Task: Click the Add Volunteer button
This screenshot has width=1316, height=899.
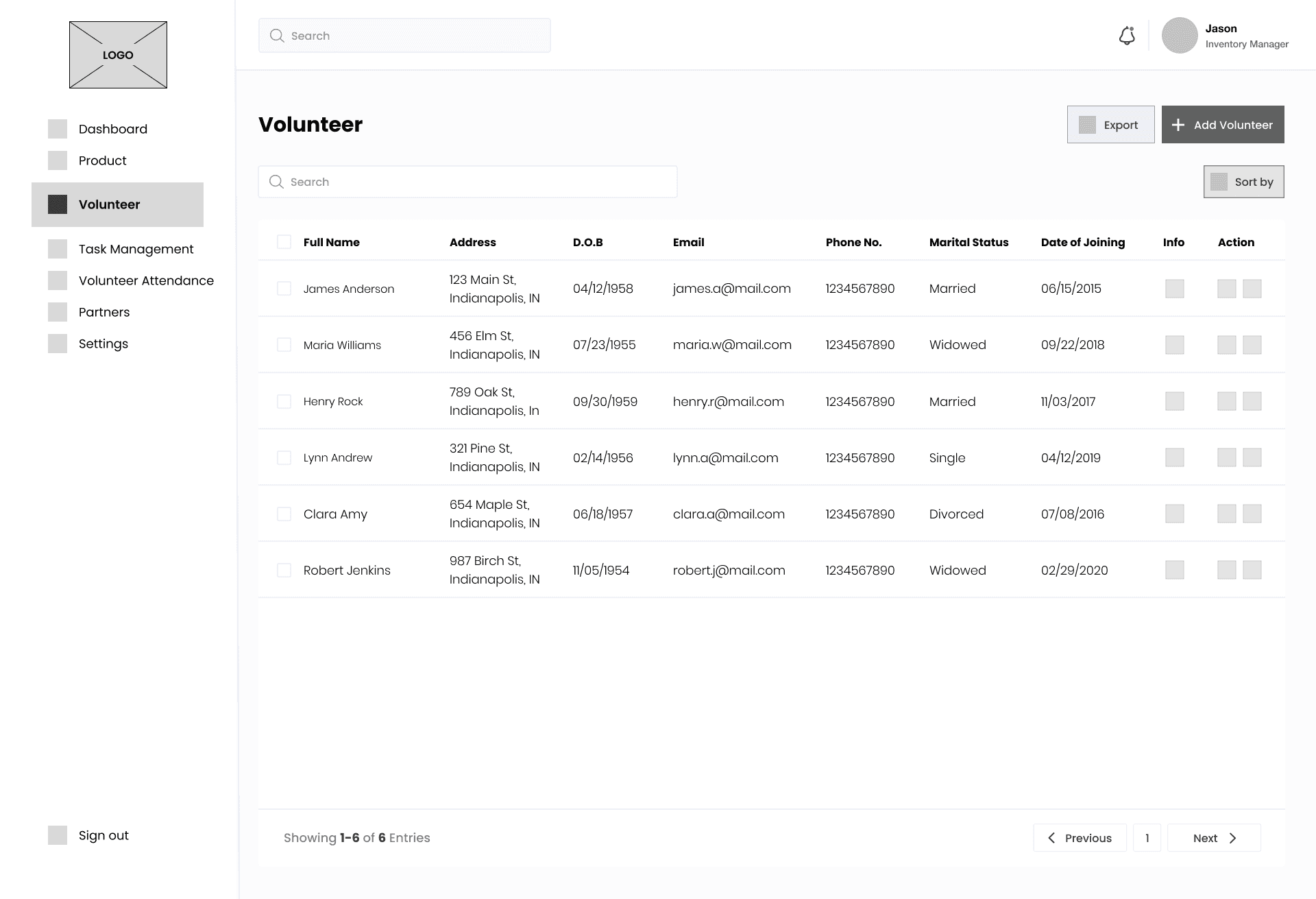Action: tap(1223, 125)
